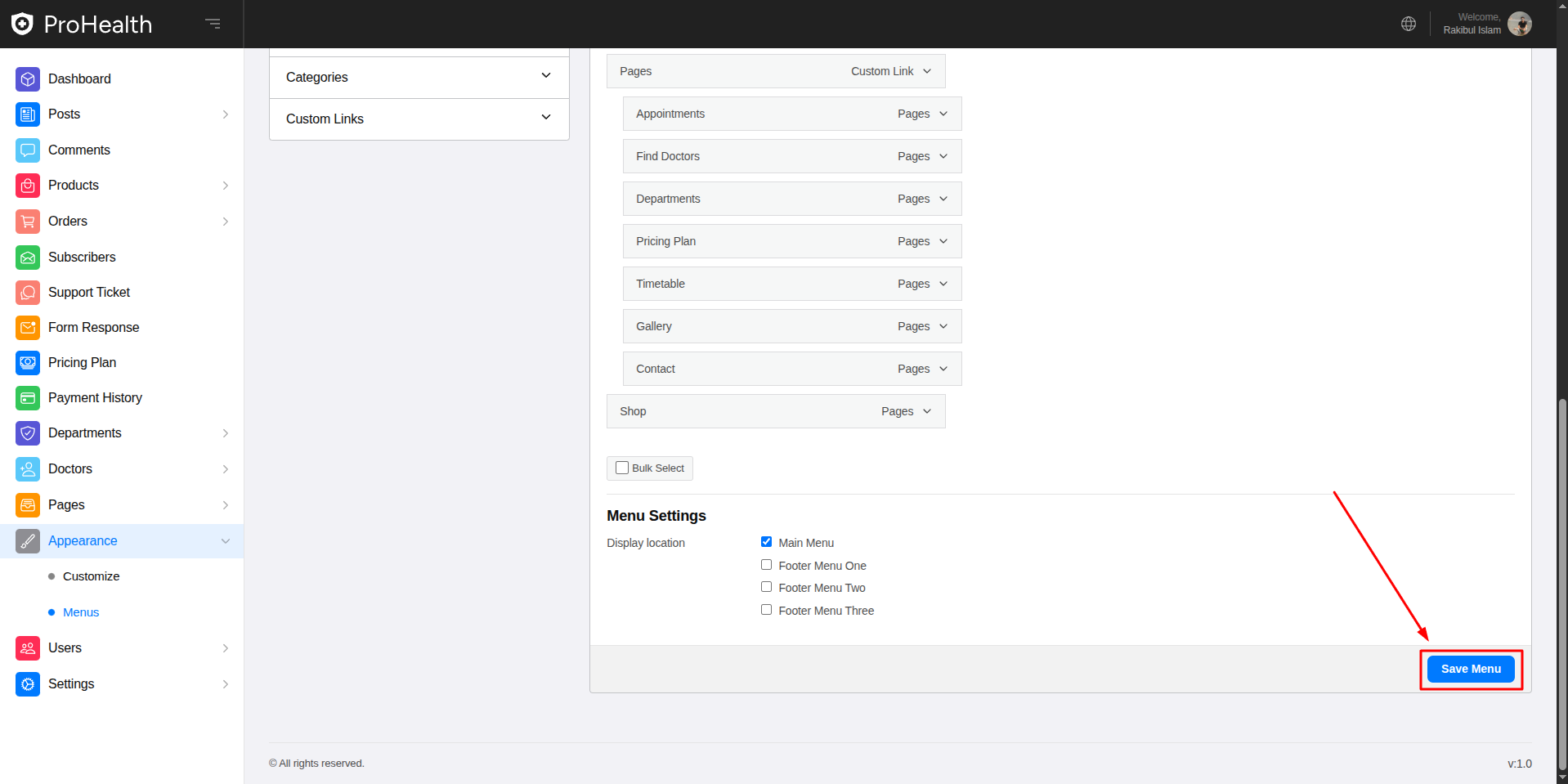This screenshot has width=1568, height=784.
Task: Expand the Custom Links accordion panel
Action: pos(419,119)
